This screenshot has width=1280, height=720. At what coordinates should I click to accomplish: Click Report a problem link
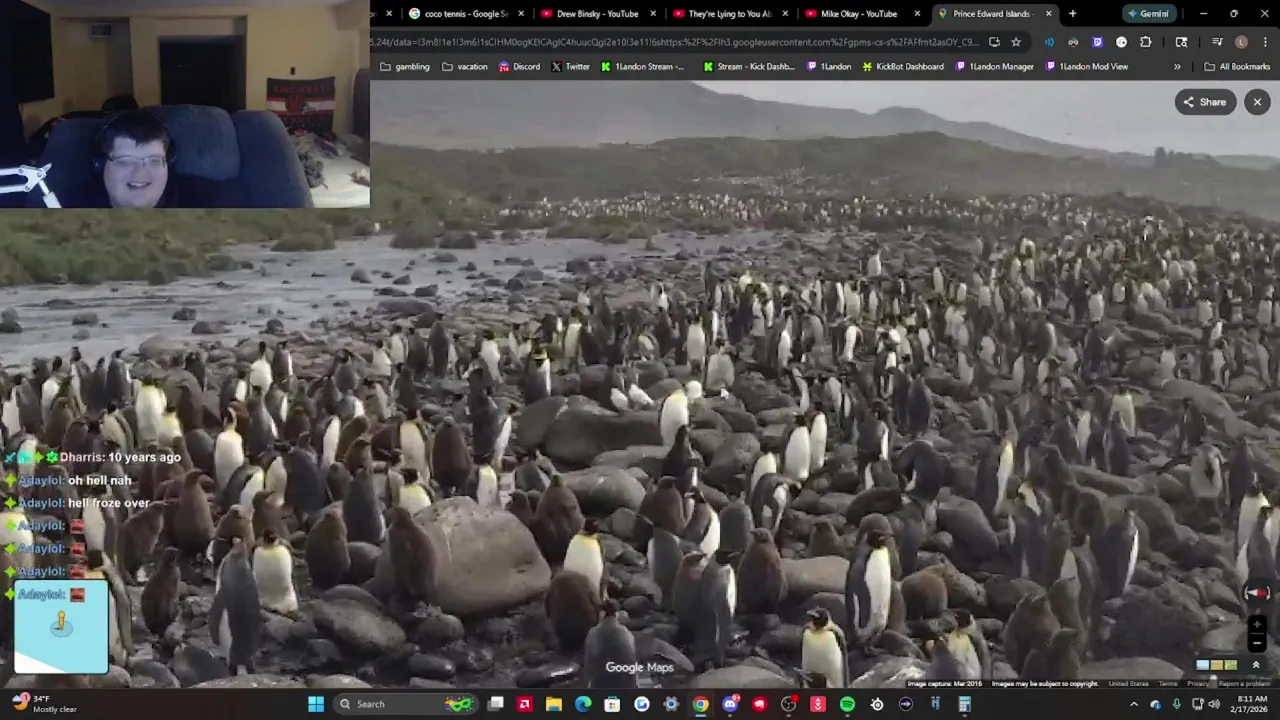click(x=1244, y=684)
